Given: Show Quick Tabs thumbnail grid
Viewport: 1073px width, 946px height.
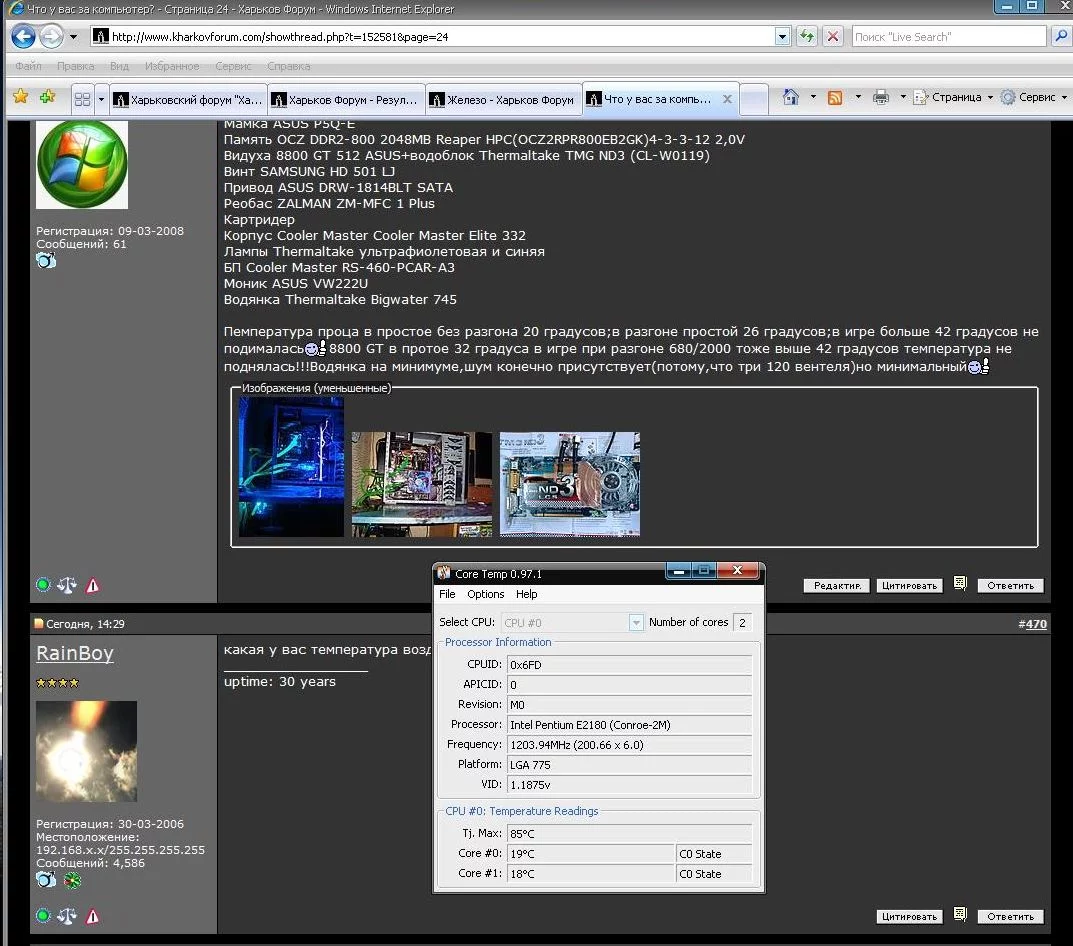Looking at the screenshot, I should coord(82,99).
